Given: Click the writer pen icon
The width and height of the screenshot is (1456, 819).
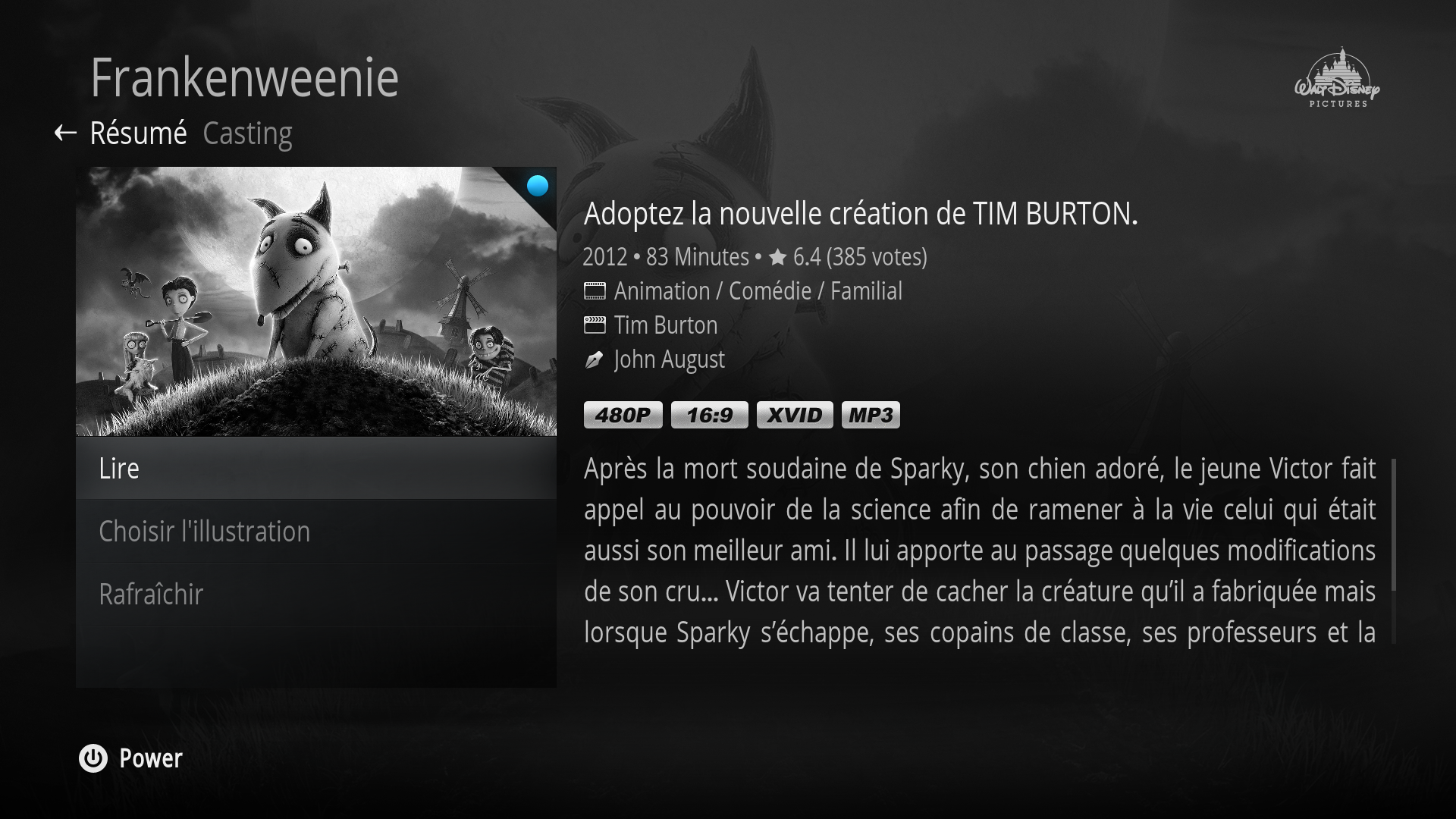Looking at the screenshot, I should 594,359.
